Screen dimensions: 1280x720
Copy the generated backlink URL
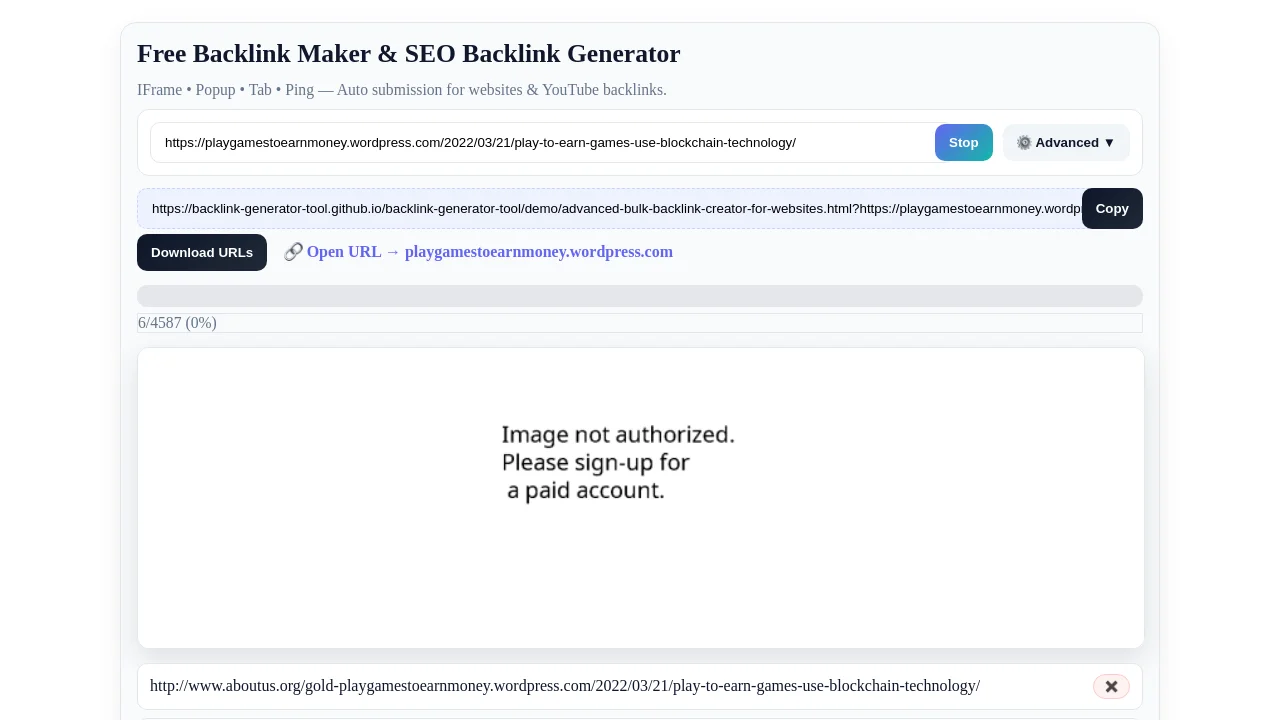pyautogui.click(x=1112, y=208)
